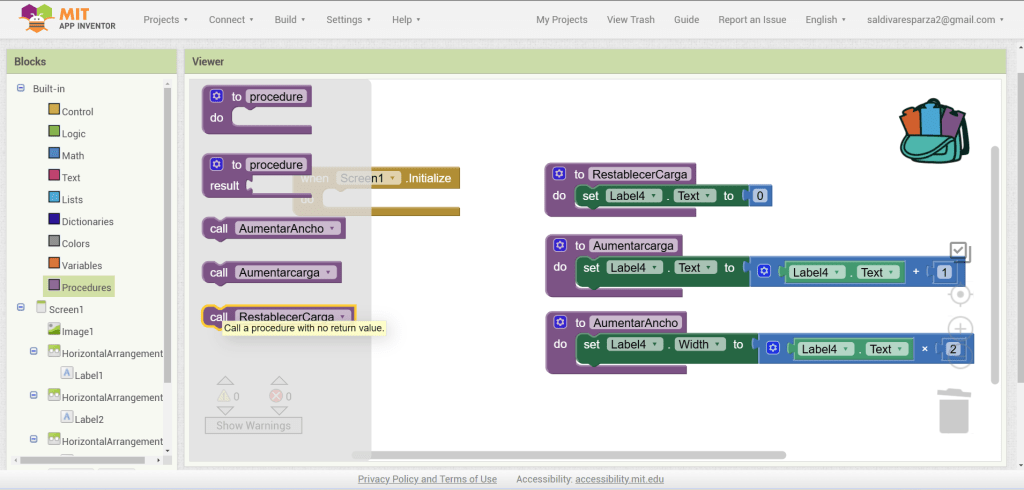Collapse the Screen1 component tree
1024x490 pixels.
point(20,309)
